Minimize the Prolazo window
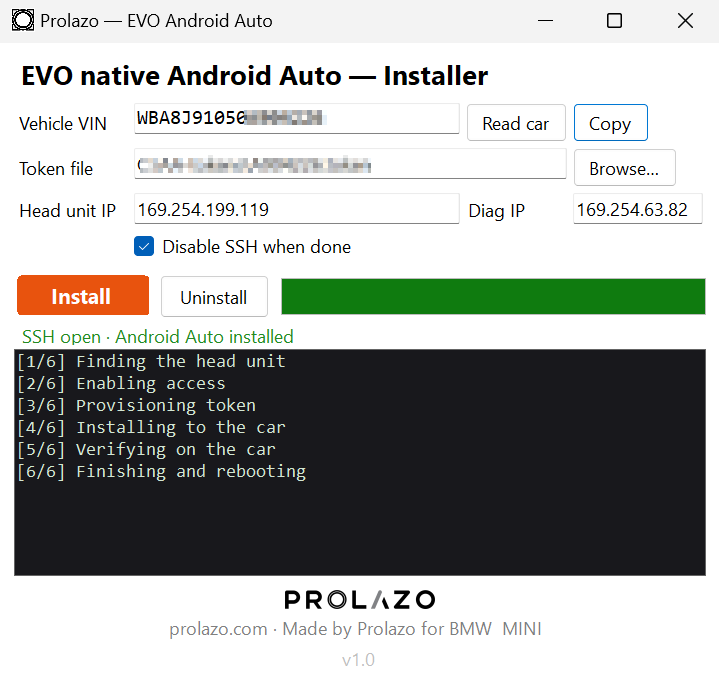This screenshot has width=719, height=683. [545, 21]
